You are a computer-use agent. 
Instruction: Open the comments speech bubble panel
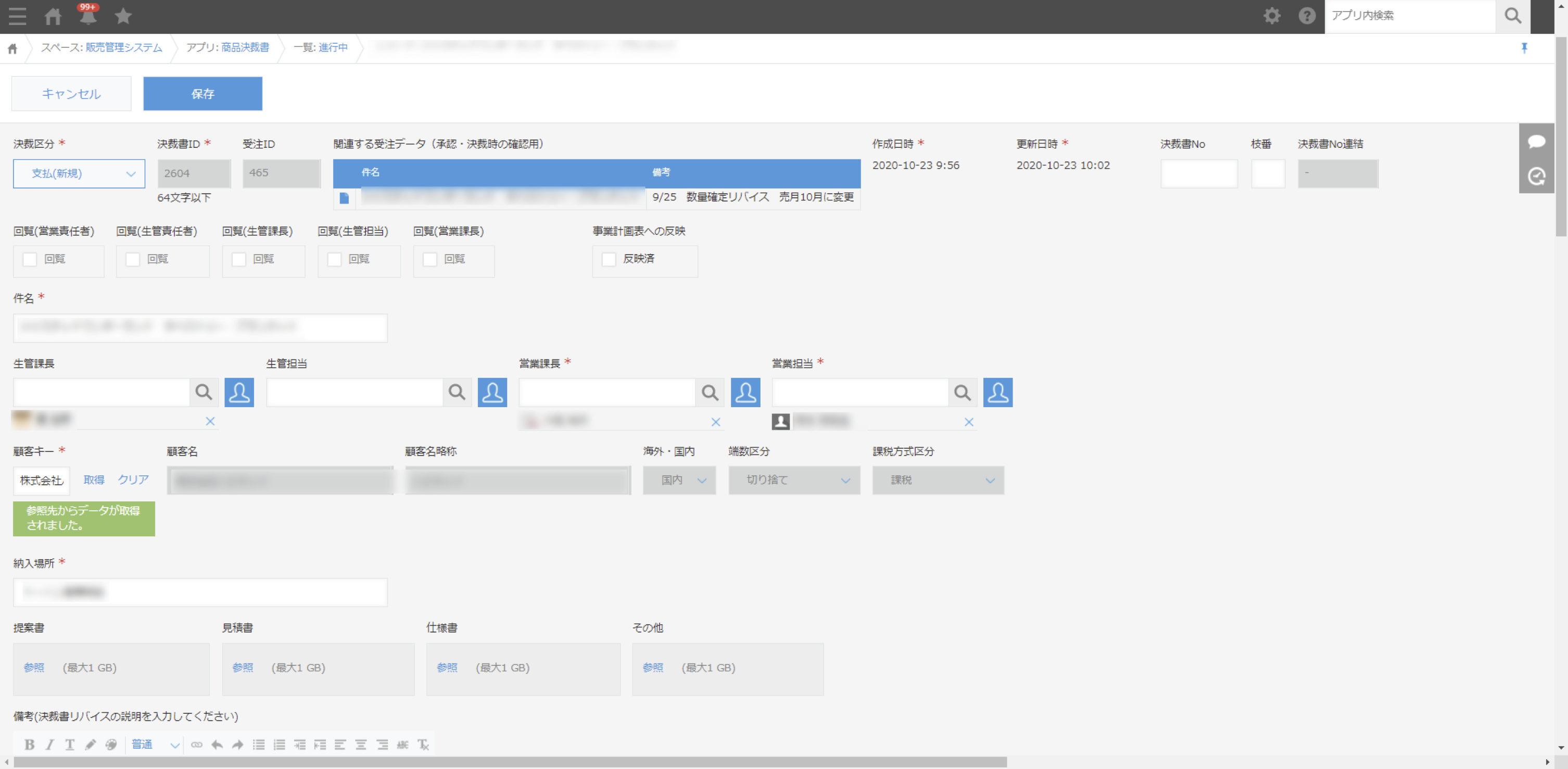(1536, 142)
